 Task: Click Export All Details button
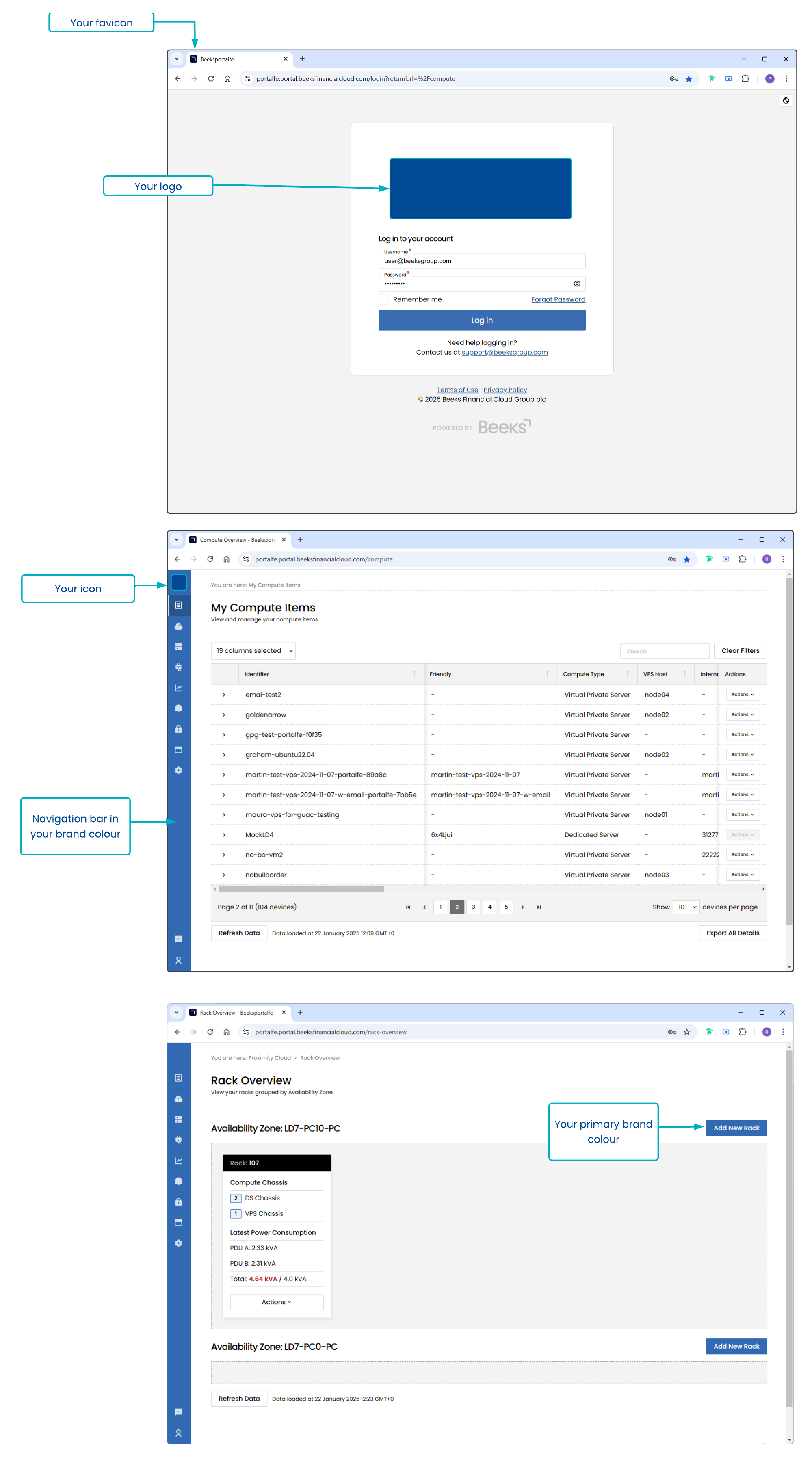coord(733,933)
